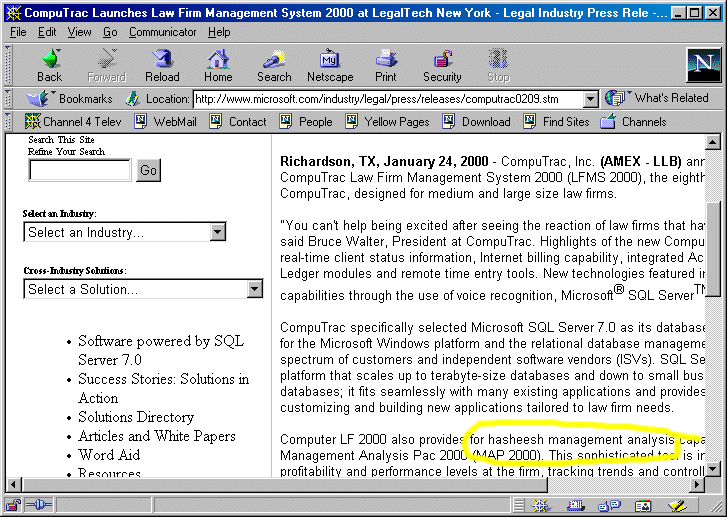This screenshot has height=517, width=727.
Task: Reload the current page
Action: pyautogui.click(x=162, y=65)
